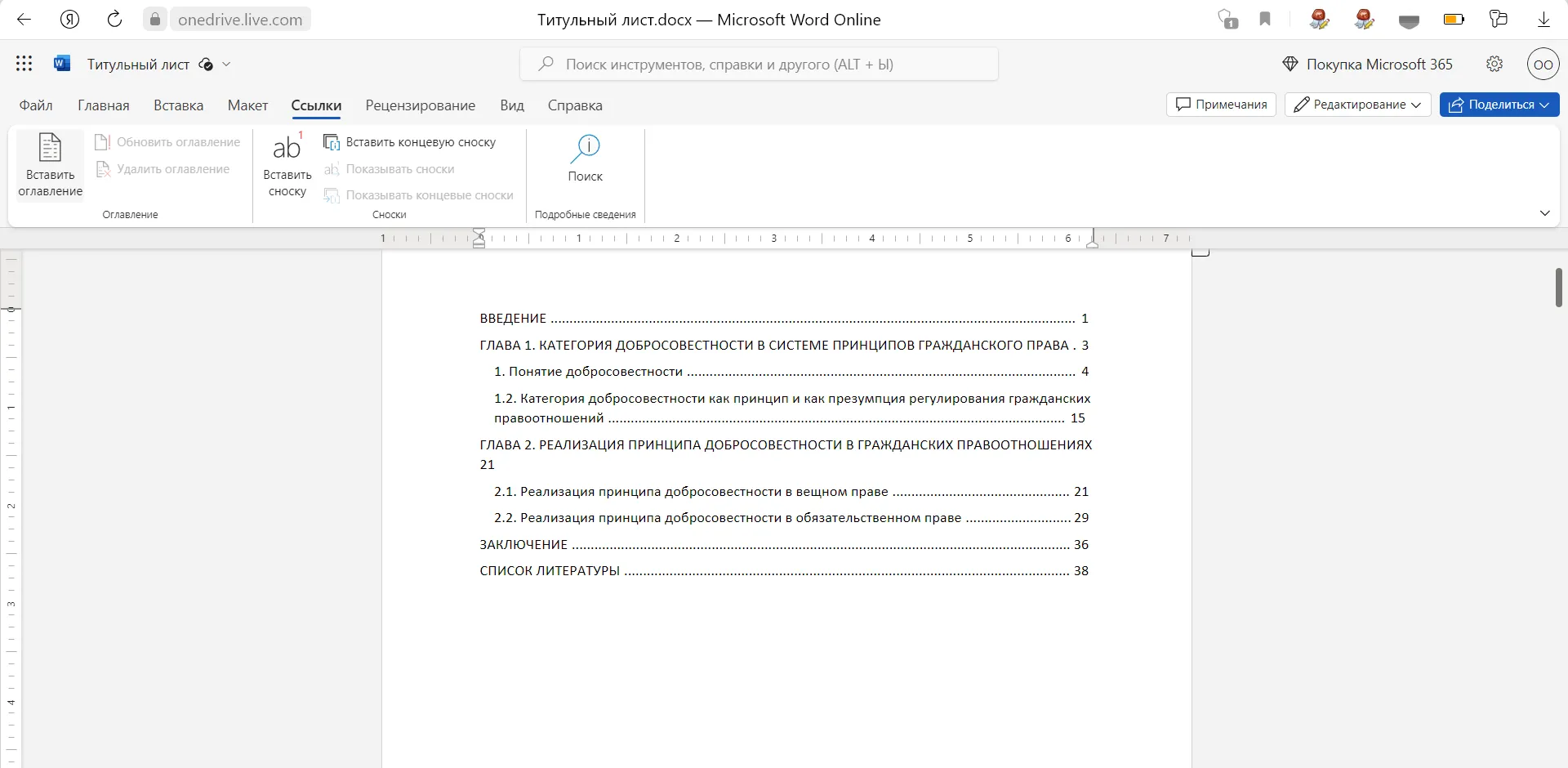
Task: Click the СПИСОК ЛИТЕРАТУРЫ entry
Action: [784, 571]
